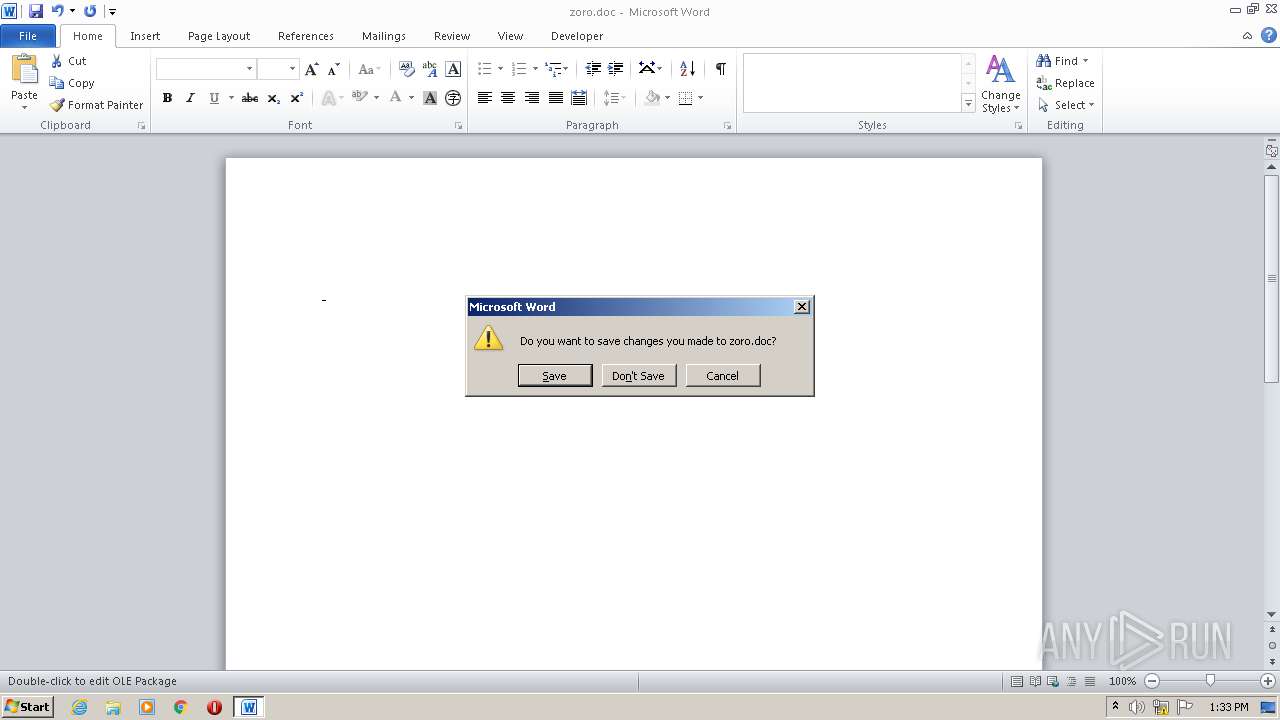
Task: Click the Sort A-Z icon
Action: 687,69
